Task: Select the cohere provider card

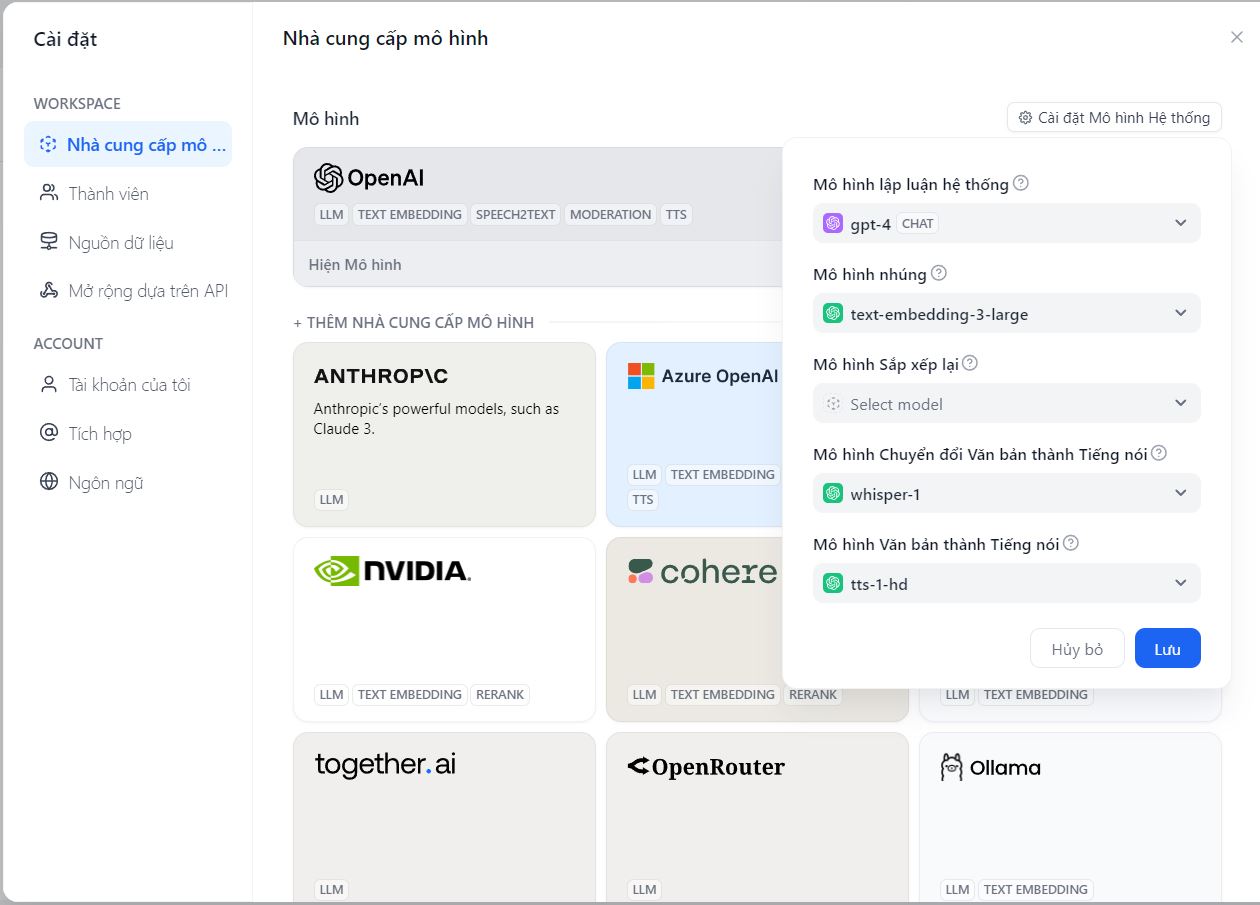Action: tap(695, 629)
